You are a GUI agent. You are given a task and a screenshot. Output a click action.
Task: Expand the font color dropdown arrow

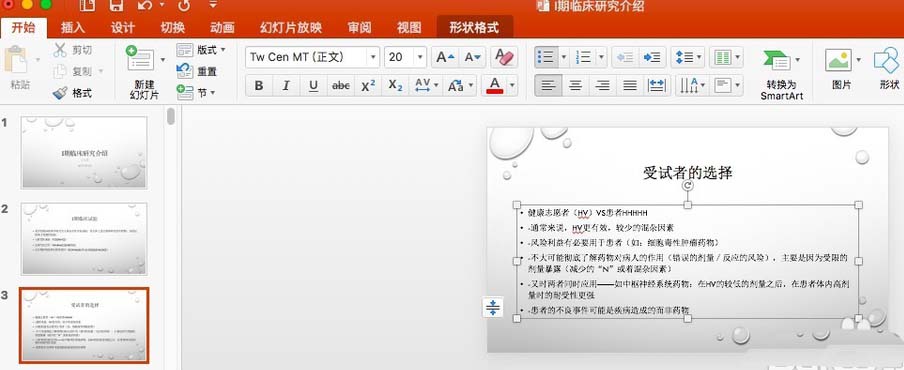pyautogui.click(x=512, y=86)
